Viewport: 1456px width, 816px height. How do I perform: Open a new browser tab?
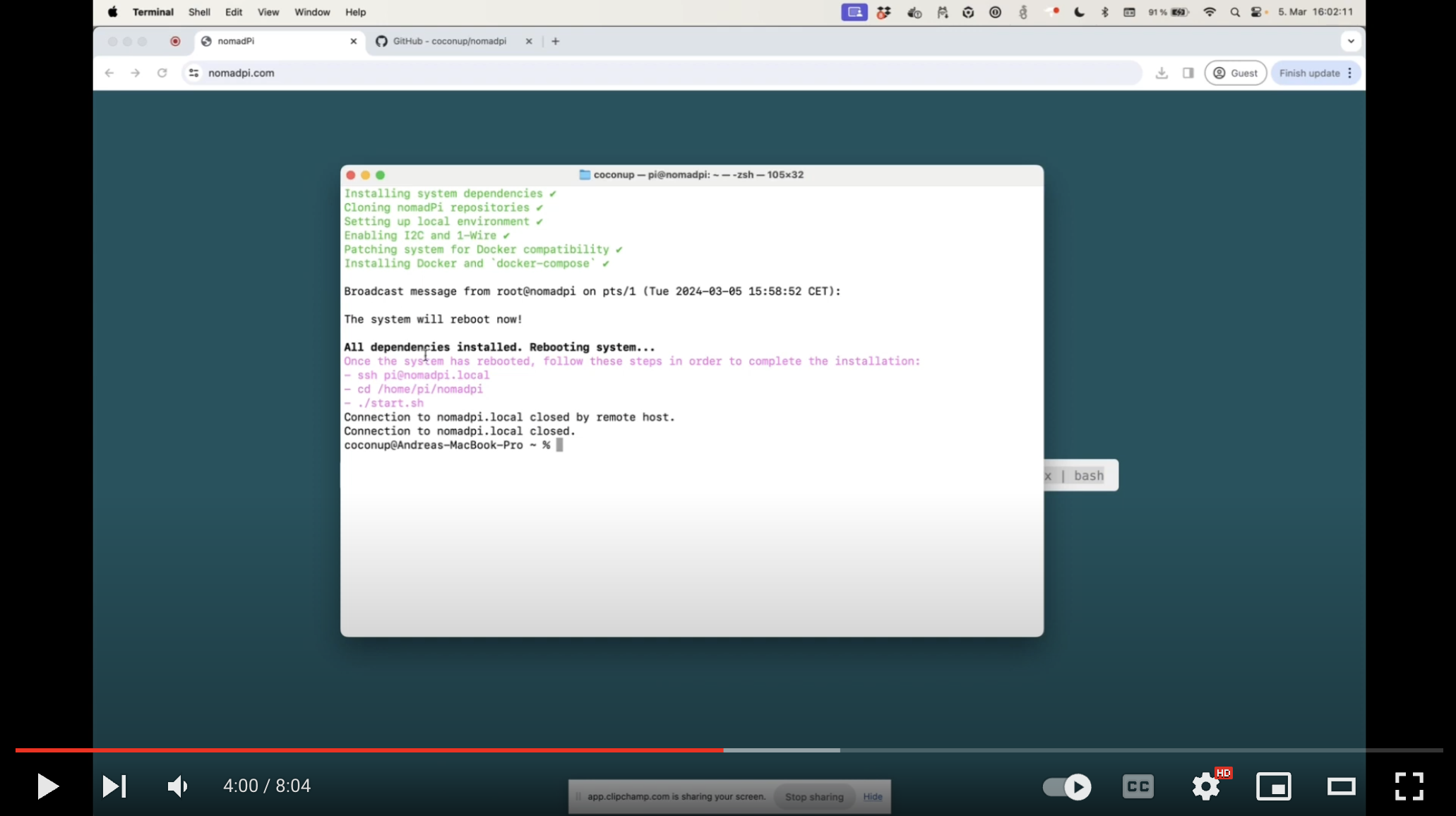[556, 41]
